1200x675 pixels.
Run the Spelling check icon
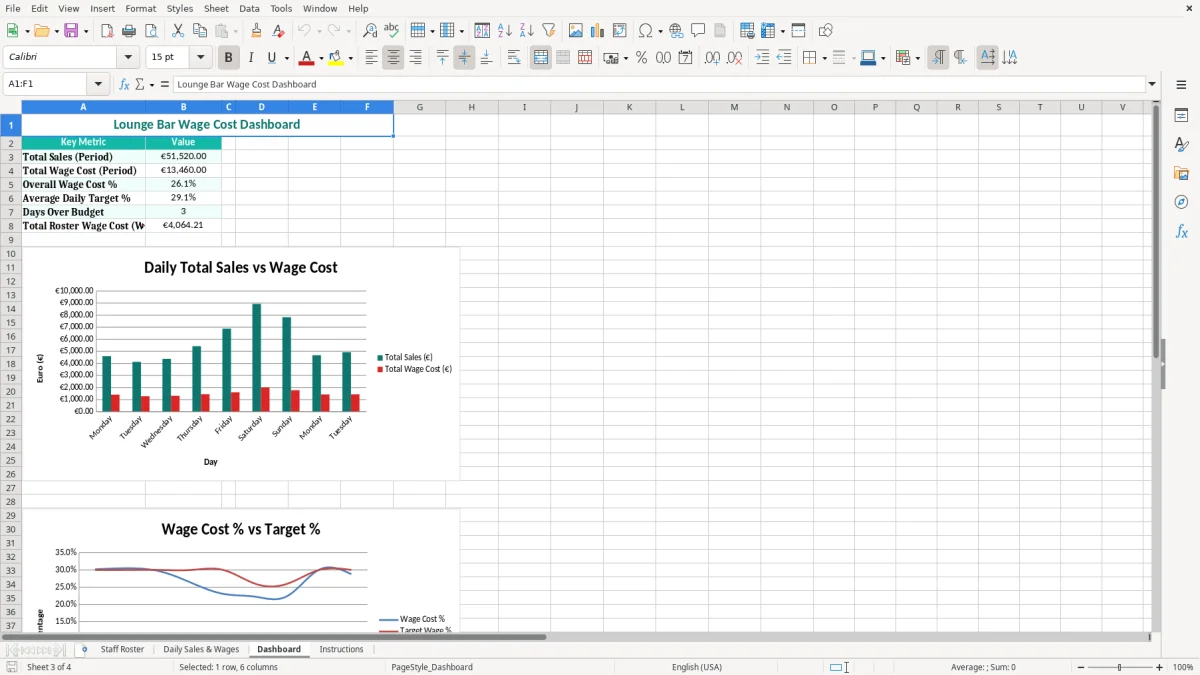point(392,31)
